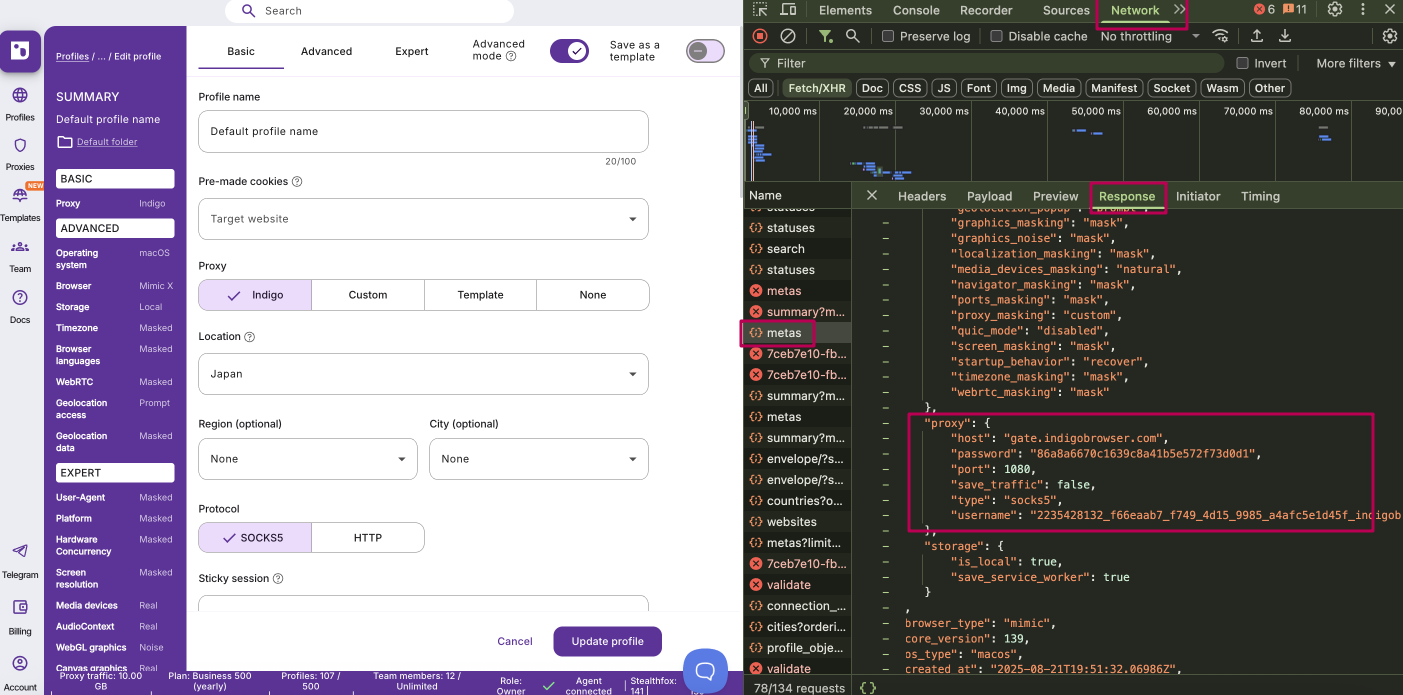Filter requests by Doc type

(872, 88)
